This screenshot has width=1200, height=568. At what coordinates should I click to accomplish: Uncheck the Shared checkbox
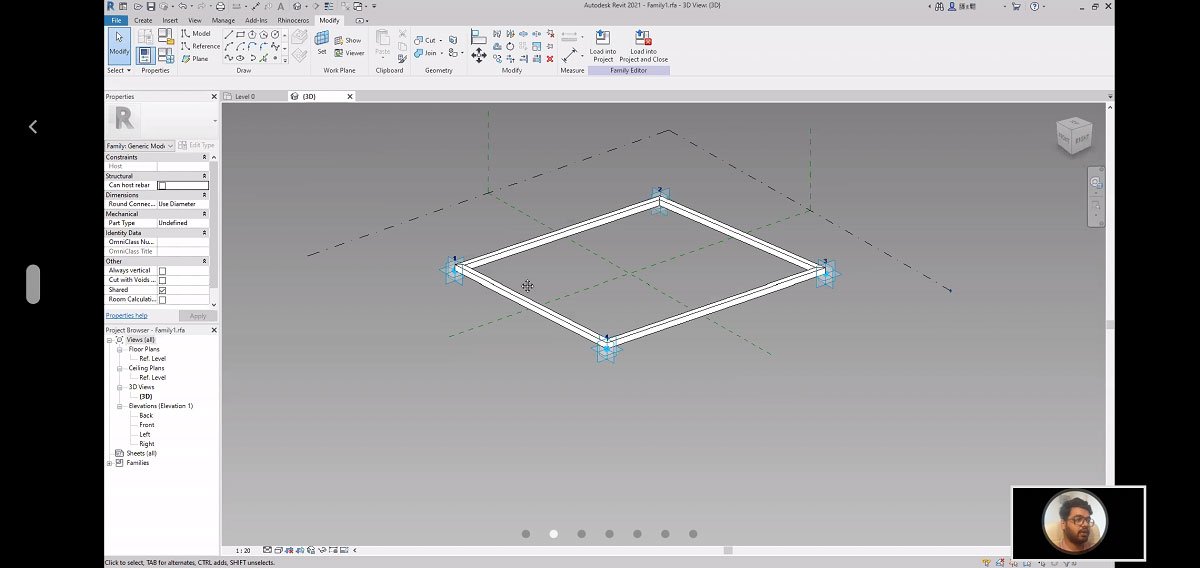162,290
